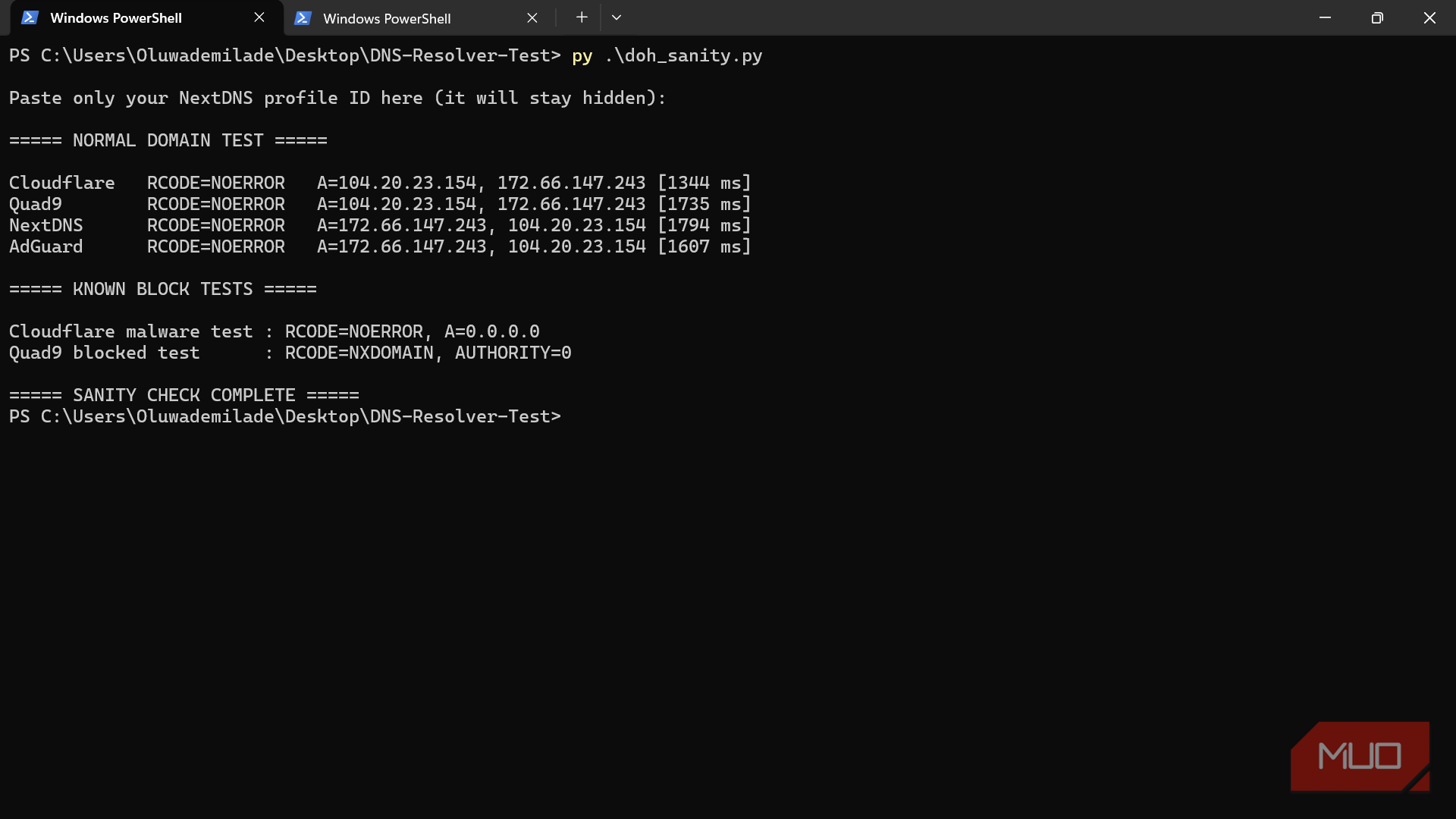Viewport: 1456px width, 819px height.
Task: Click the 'py' command text
Action: [582, 56]
